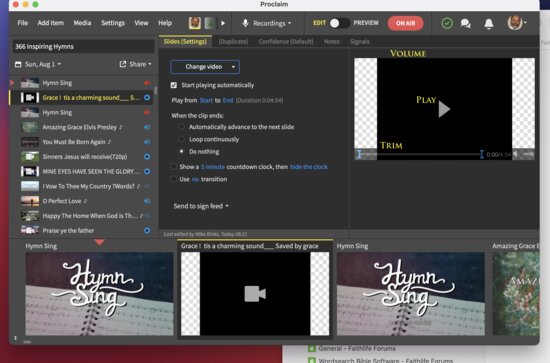Switch to the Confidence (Default) tab
The width and height of the screenshot is (550, 363).
[286, 41]
